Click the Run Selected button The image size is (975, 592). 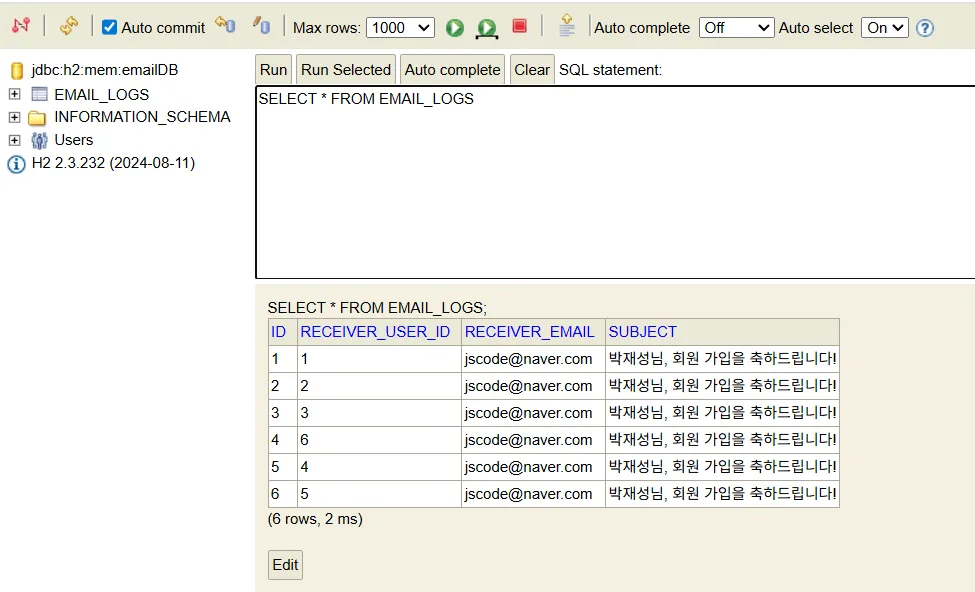[x=346, y=70]
